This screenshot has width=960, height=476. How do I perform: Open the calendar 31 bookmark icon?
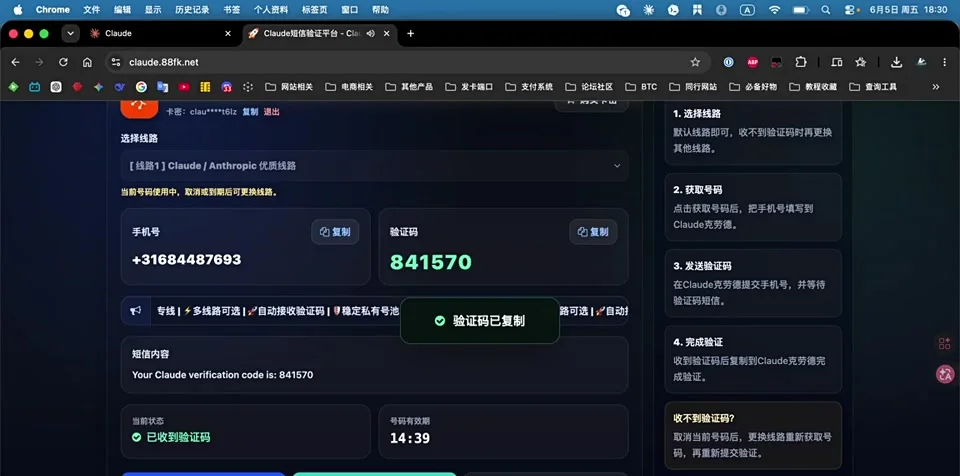tap(227, 87)
